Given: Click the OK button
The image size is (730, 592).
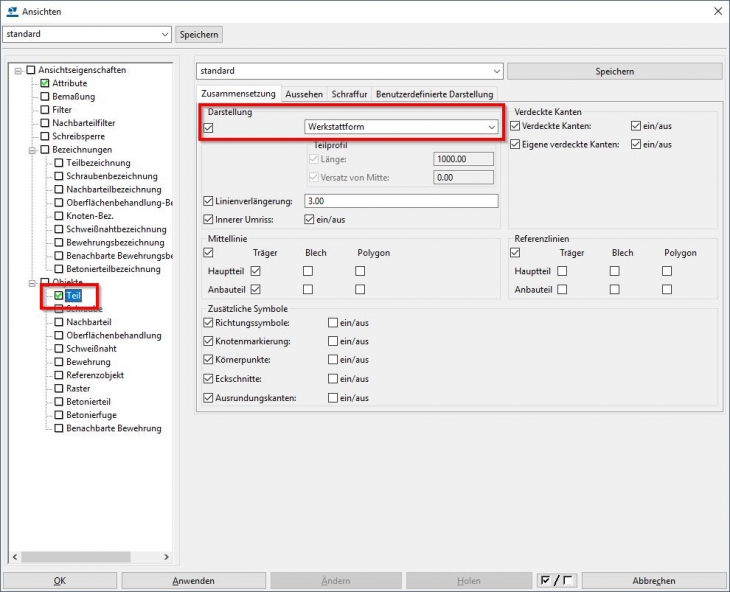Looking at the screenshot, I should tap(59, 580).
